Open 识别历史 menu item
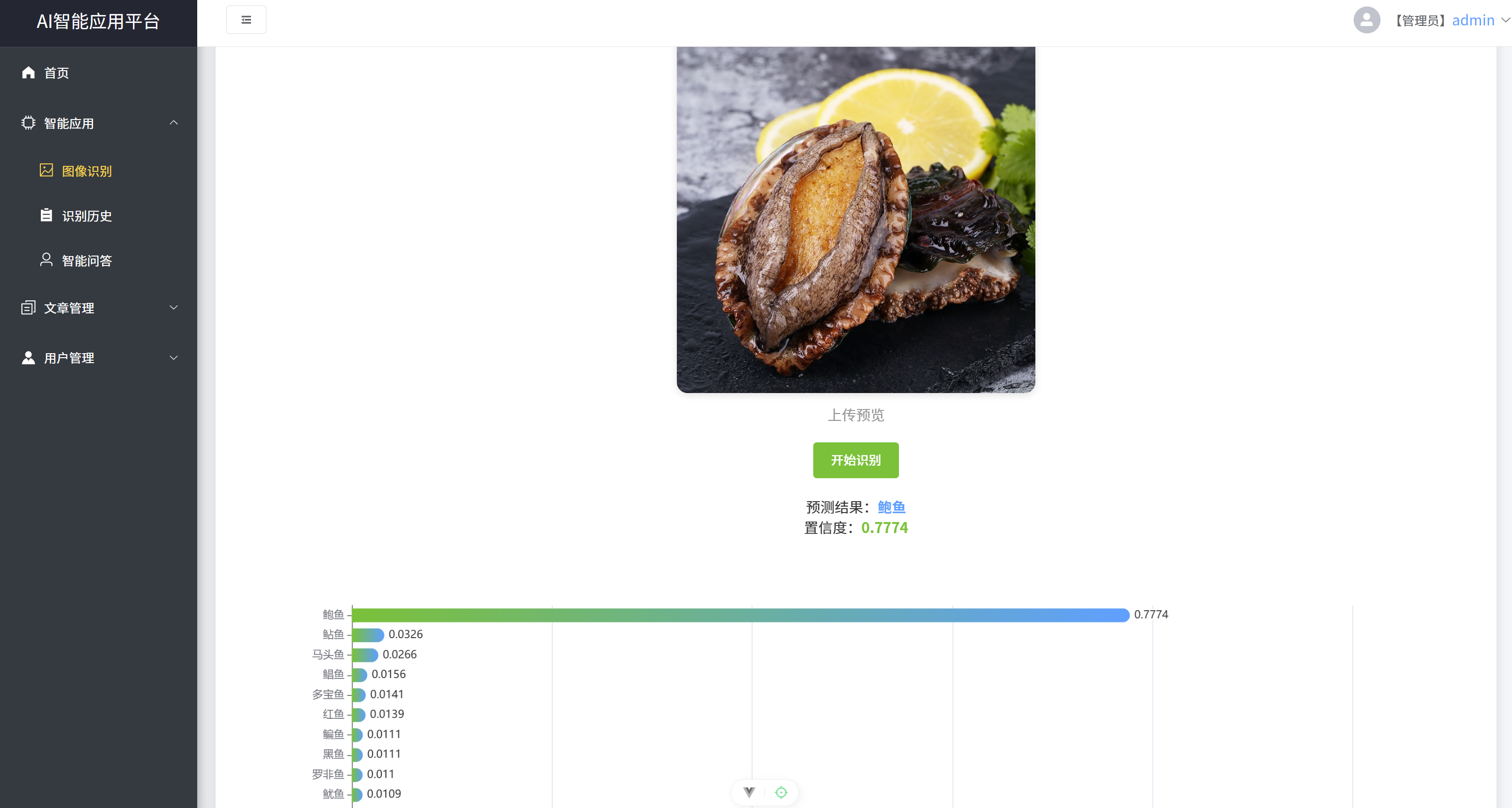 [87, 216]
